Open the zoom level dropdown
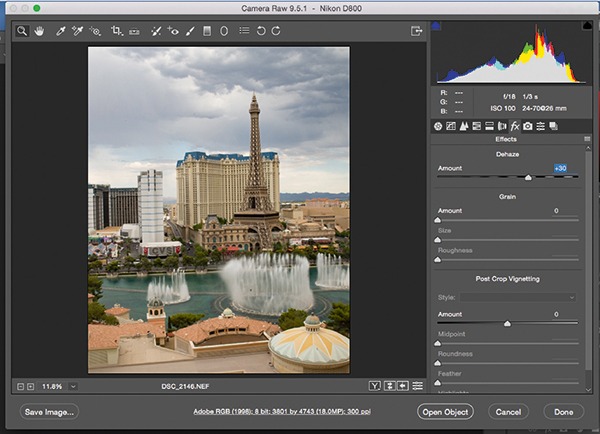This screenshot has width=600, height=434. point(73,387)
